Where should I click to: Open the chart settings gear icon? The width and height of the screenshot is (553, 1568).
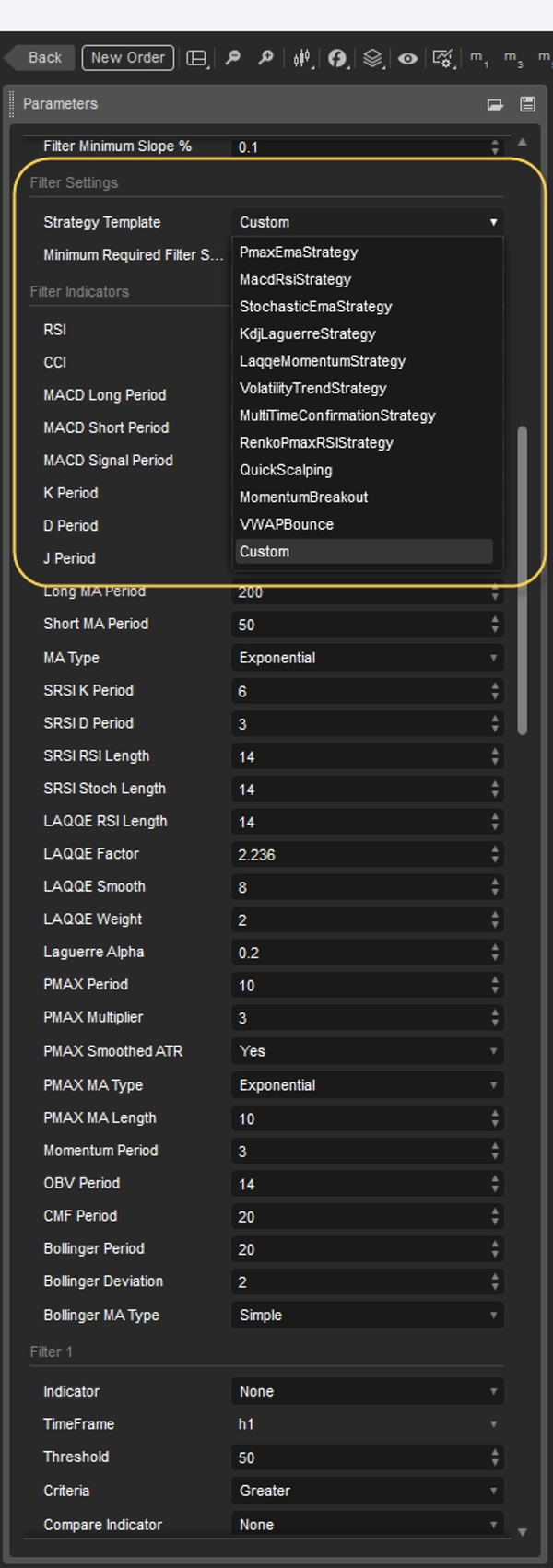click(x=441, y=57)
